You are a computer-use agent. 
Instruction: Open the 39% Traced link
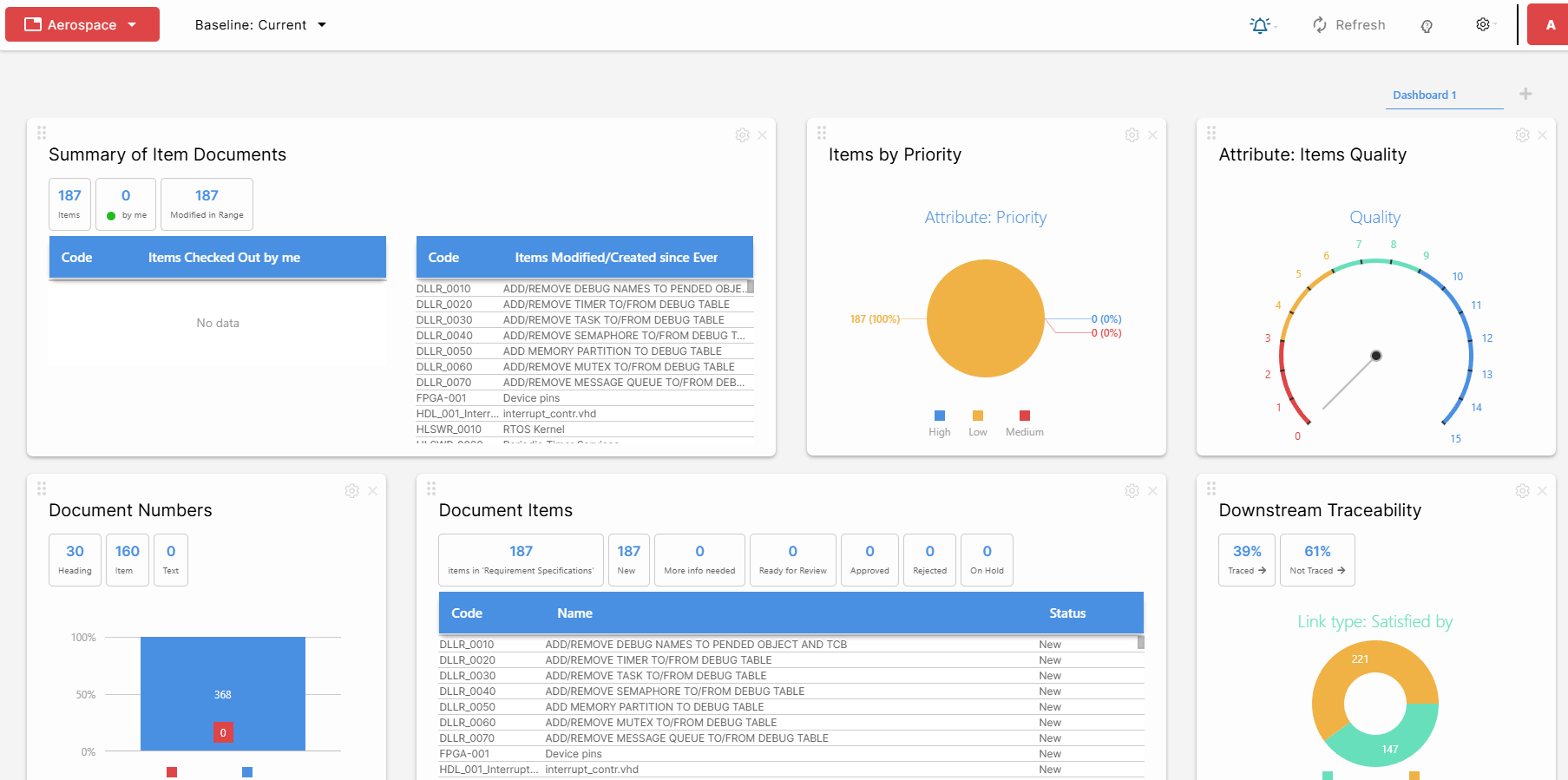coord(1247,560)
